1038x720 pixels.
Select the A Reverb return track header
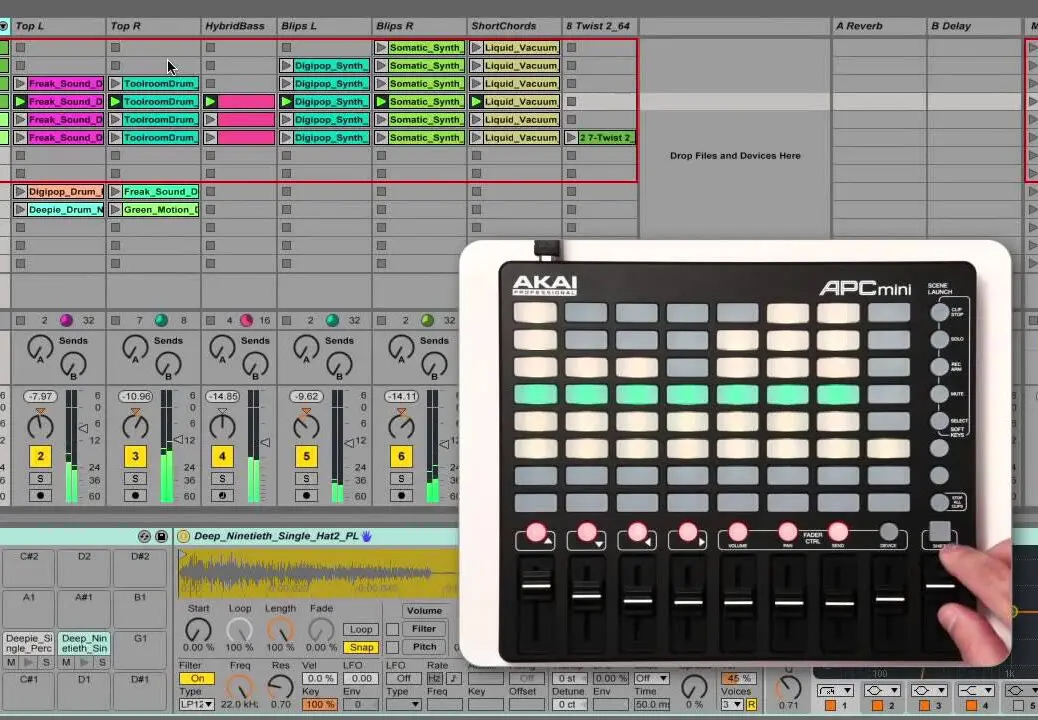(878, 26)
